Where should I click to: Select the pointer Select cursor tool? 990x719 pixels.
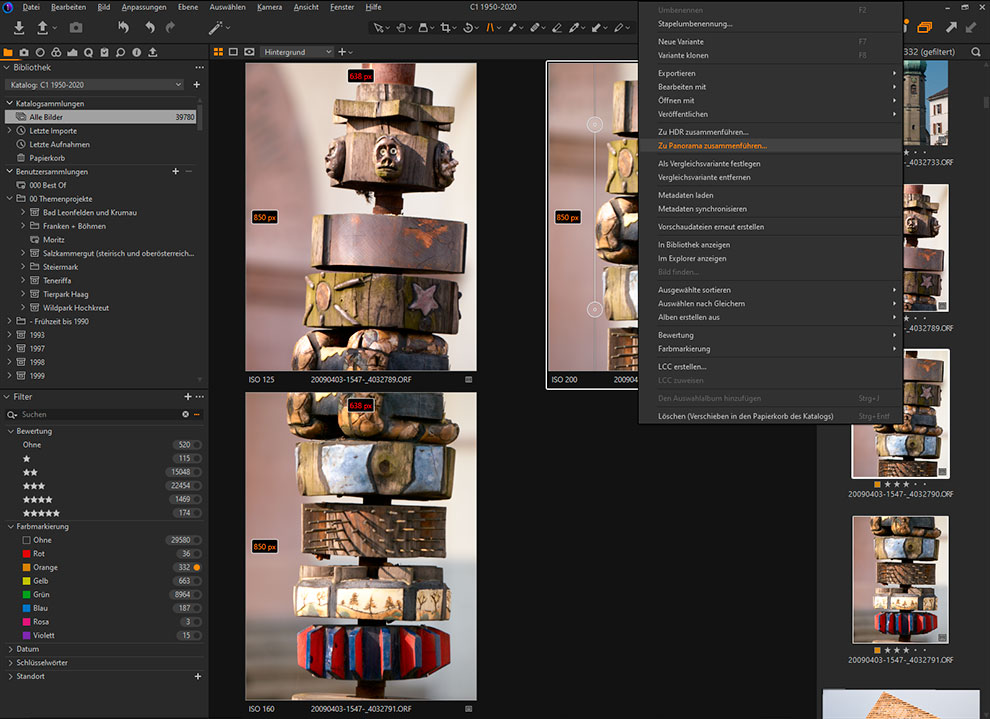click(378, 27)
